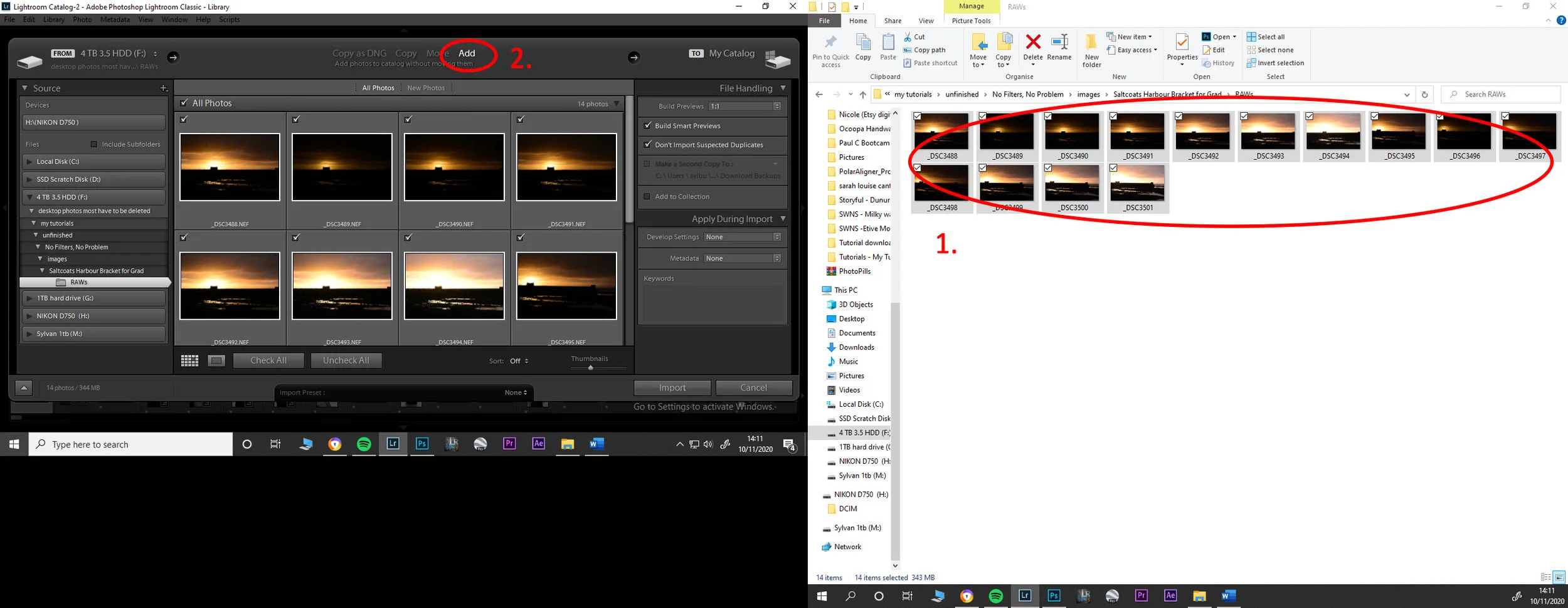Toggle Don't Import Suspected Duplicates
This screenshot has width=1568, height=608.
point(648,144)
